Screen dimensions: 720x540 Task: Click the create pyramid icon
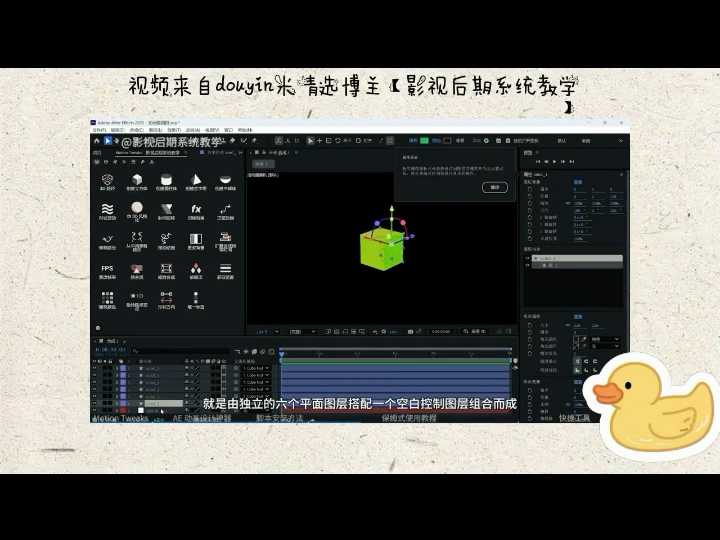click(196, 180)
